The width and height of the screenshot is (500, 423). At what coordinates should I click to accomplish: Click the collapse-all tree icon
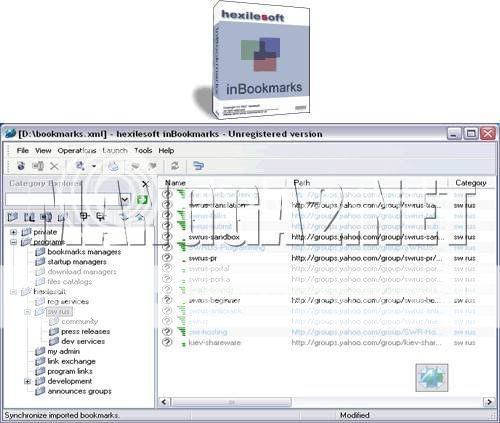pos(100,217)
